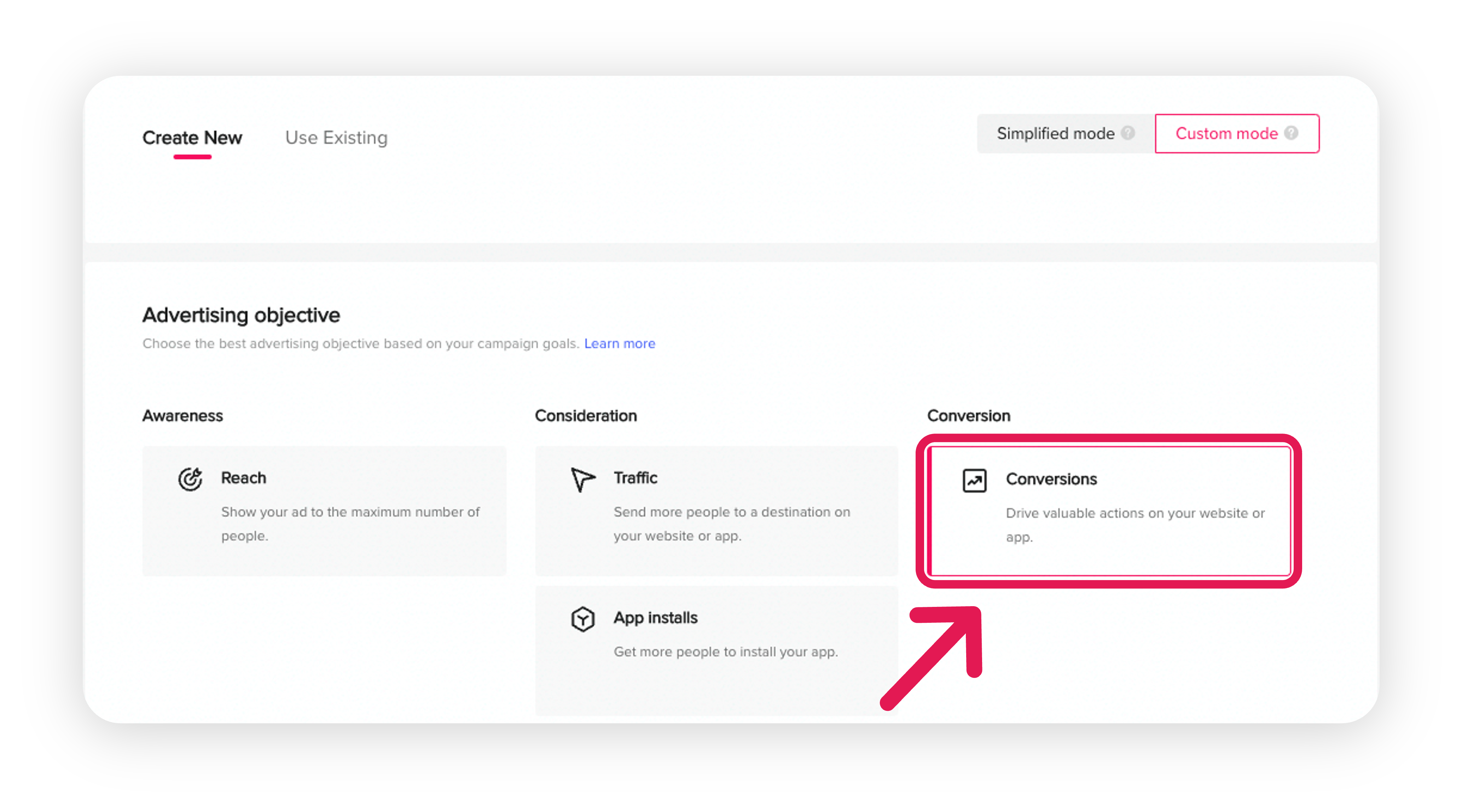Choose the Traffic objective card
Viewport: 1462px width, 812px height.
(716, 511)
